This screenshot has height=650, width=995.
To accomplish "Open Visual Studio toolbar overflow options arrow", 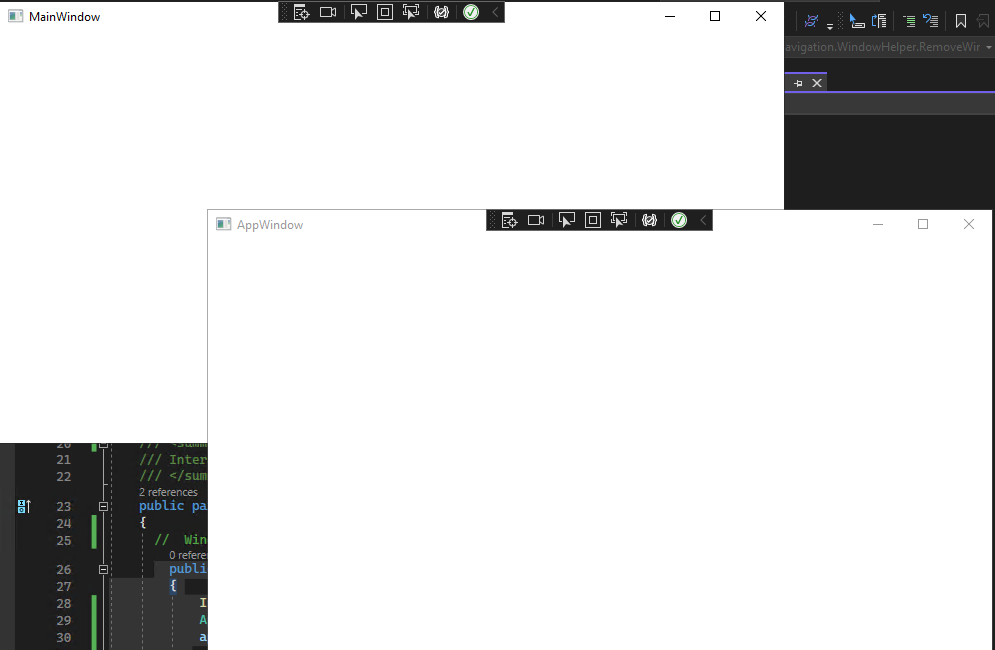I will pyautogui.click(x=830, y=27).
